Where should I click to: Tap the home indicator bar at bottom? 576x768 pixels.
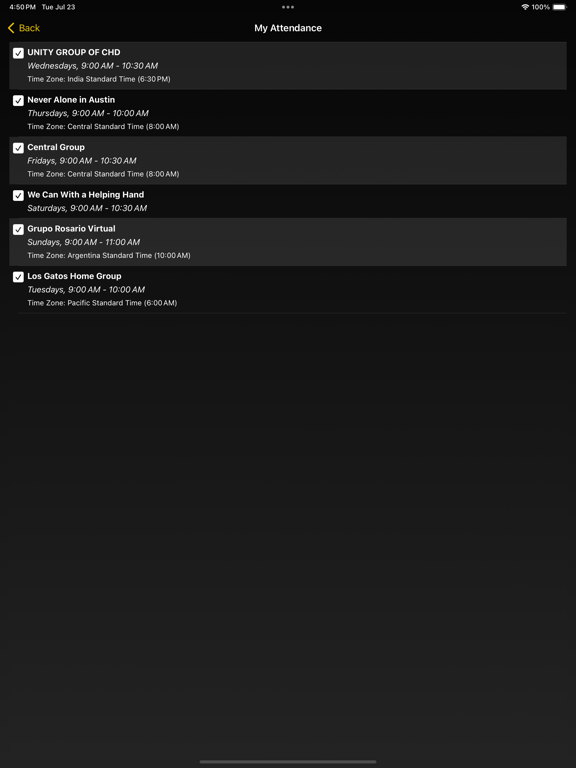[288, 762]
